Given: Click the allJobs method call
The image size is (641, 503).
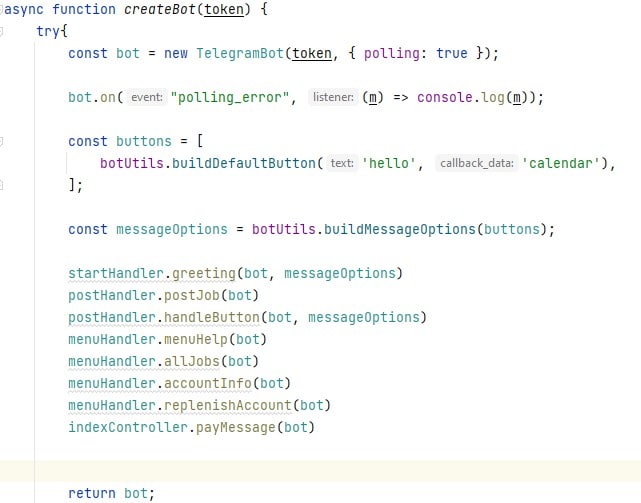Looking at the screenshot, I should (192, 362).
